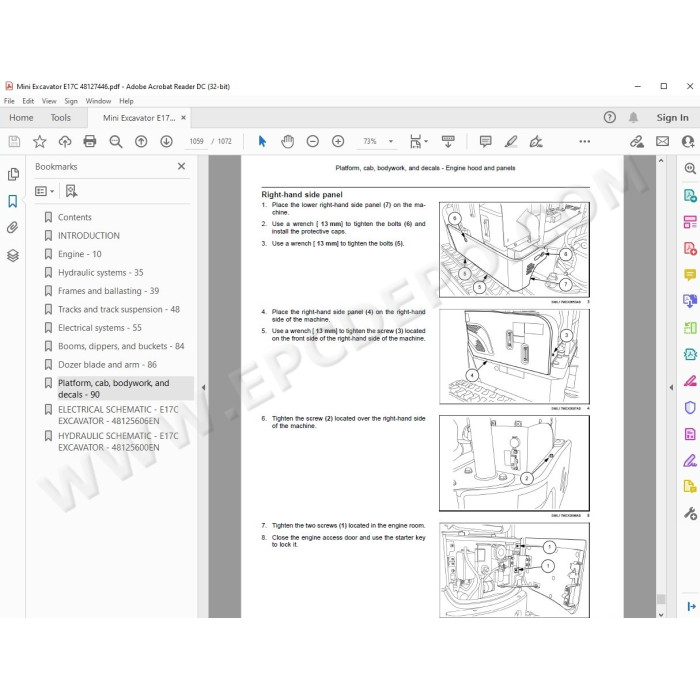Open Page Thumbnails panel icon
This screenshot has width=700, height=700.
point(13,174)
